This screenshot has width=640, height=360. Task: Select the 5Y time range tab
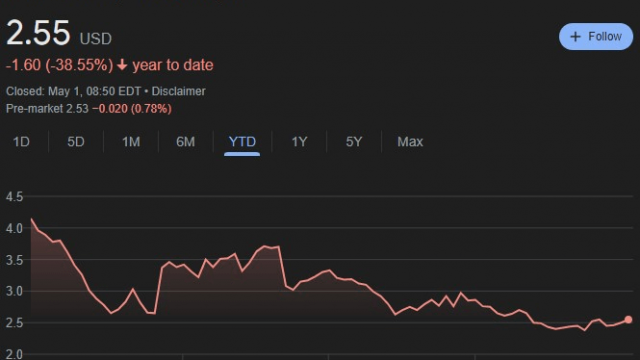click(x=354, y=142)
